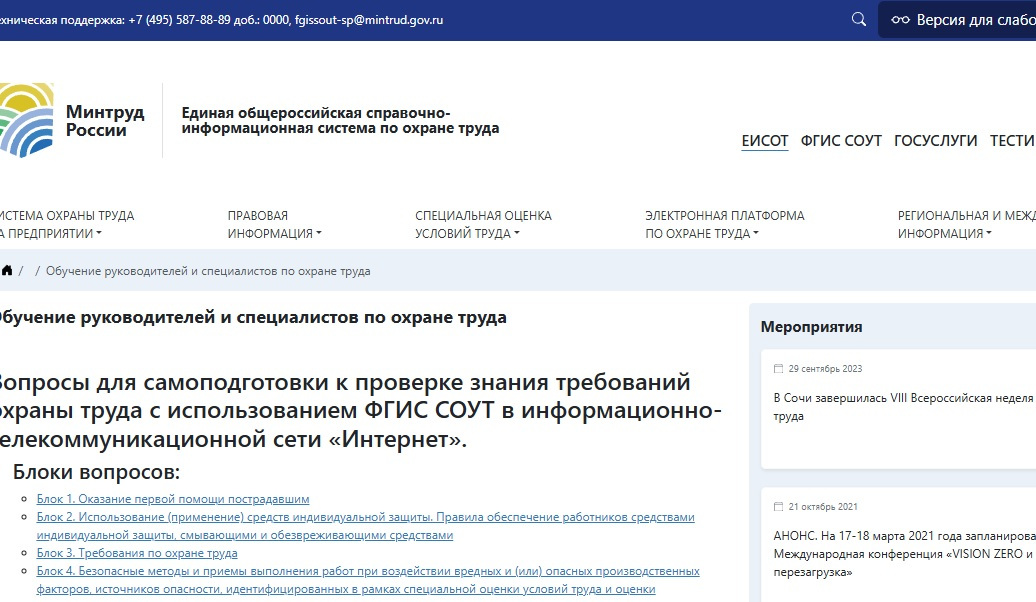Click calendar icon next to 29 сентябрь 2023

[x=779, y=368]
